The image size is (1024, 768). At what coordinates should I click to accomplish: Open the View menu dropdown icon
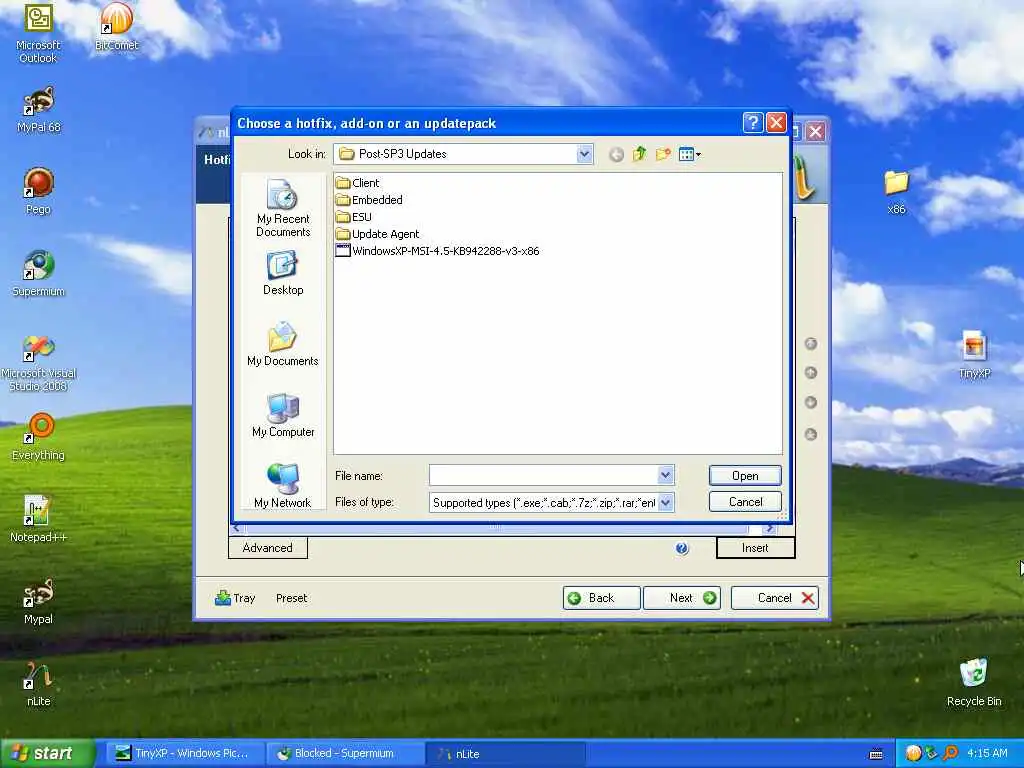[690, 154]
